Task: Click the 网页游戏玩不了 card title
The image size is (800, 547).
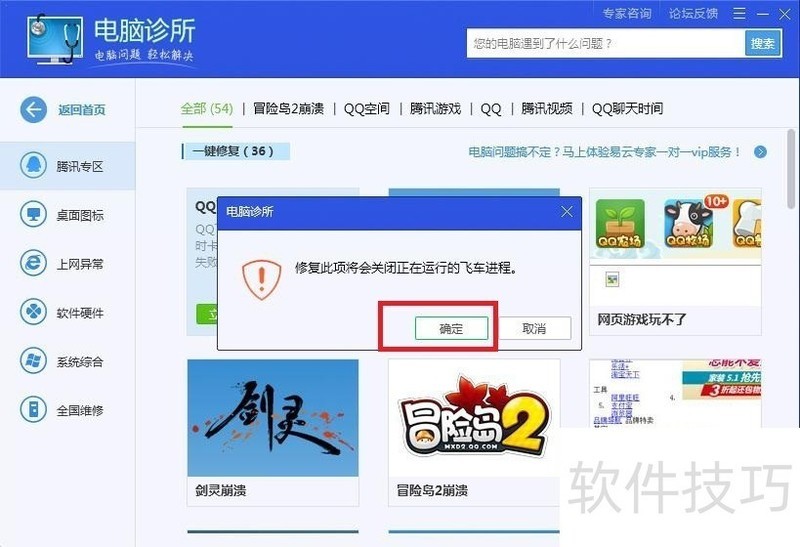Action: coord(642,320)
